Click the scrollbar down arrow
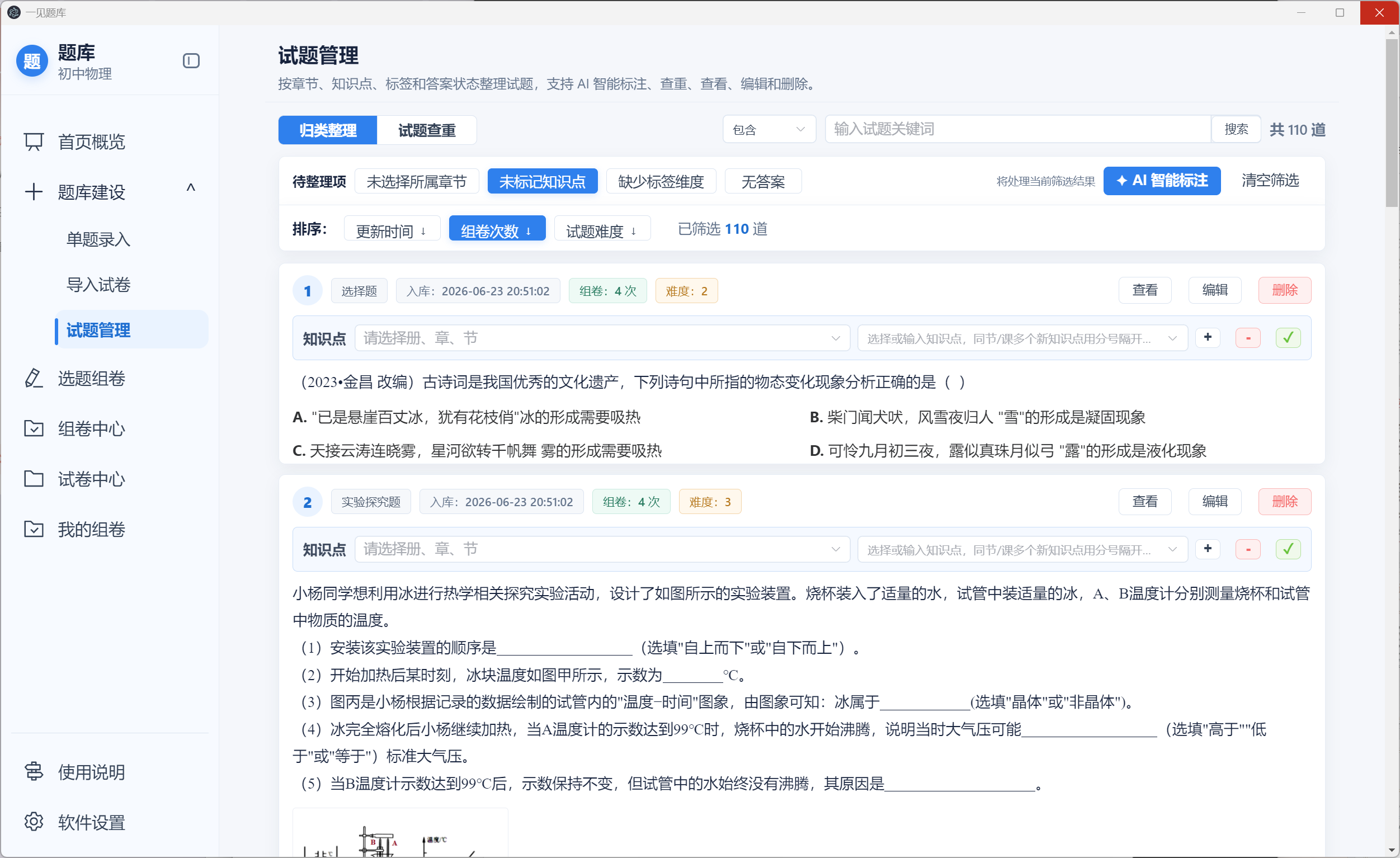 tap(1392, 850)
